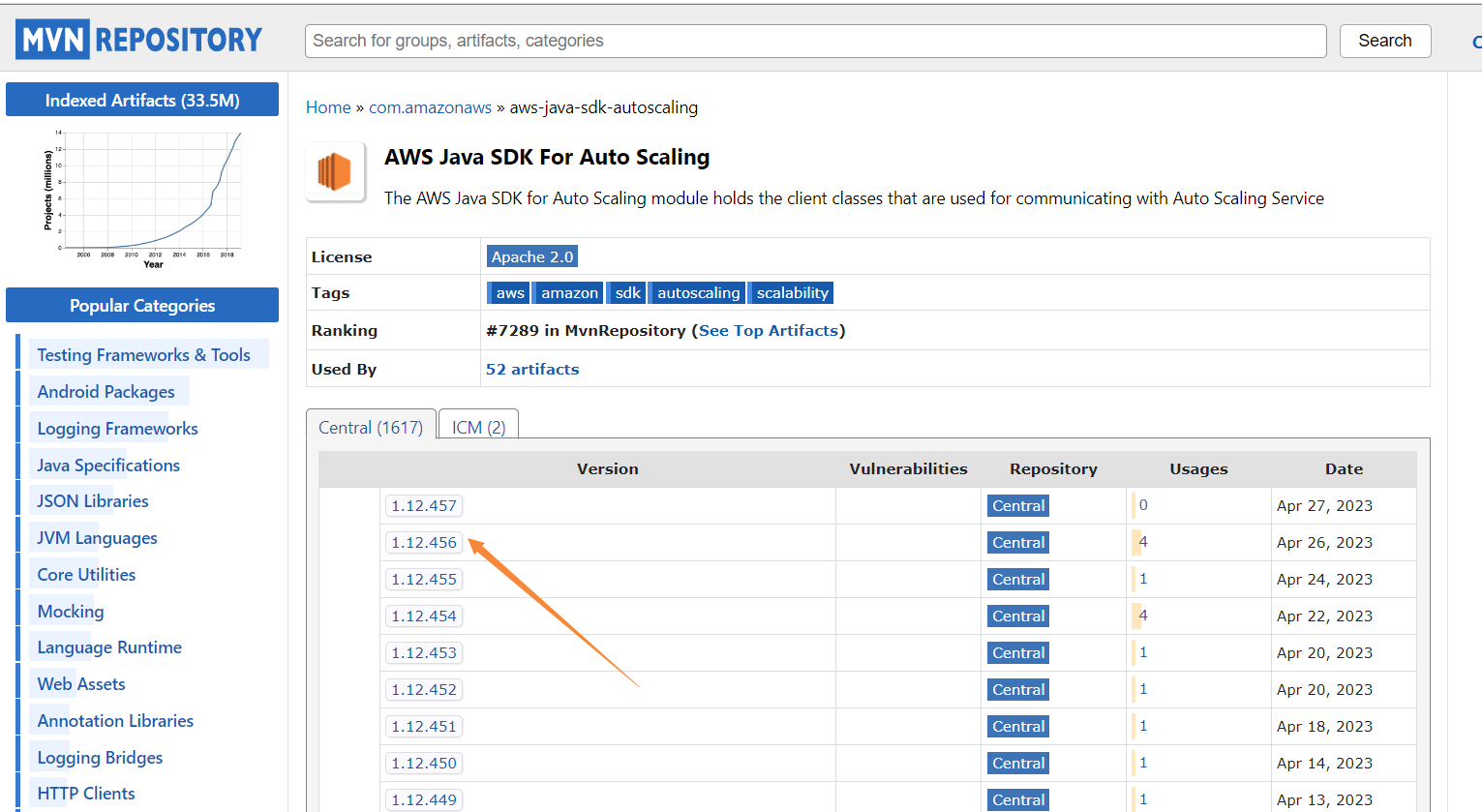Open Testing Frameworks & Tools category
1482x812 pixels.
click(143, 355)
